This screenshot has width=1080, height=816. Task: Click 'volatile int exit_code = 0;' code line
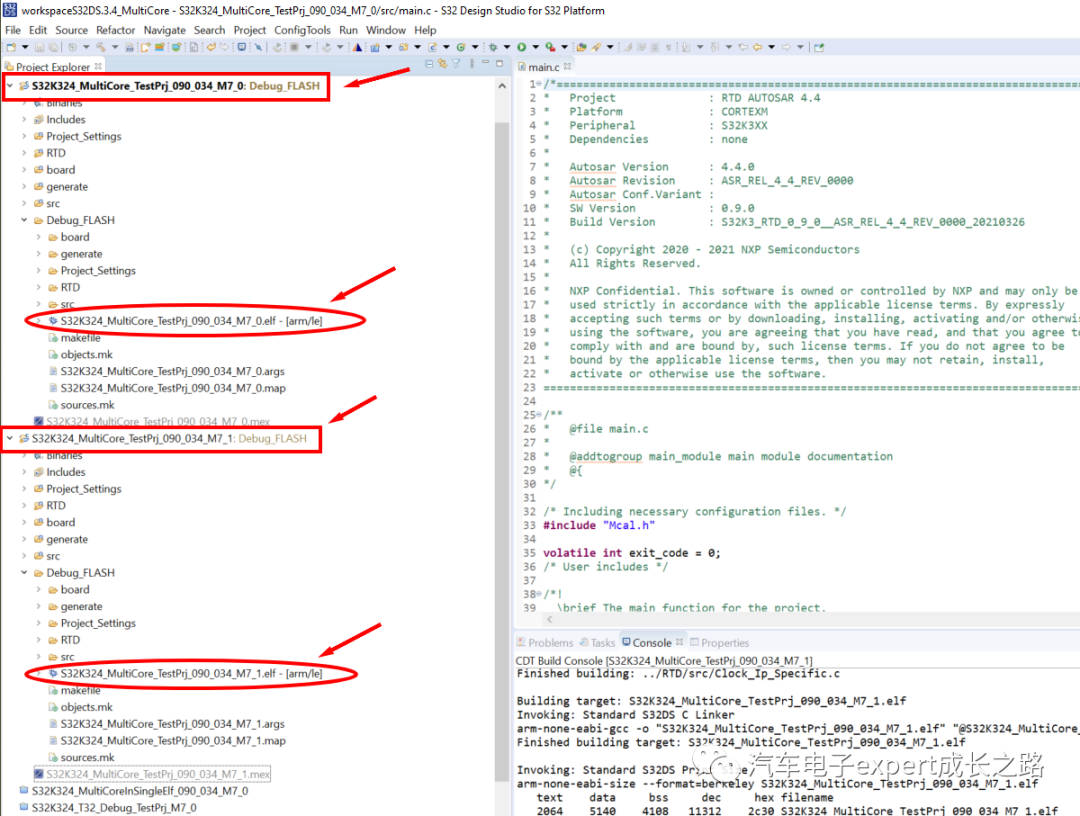pos(632,553)
